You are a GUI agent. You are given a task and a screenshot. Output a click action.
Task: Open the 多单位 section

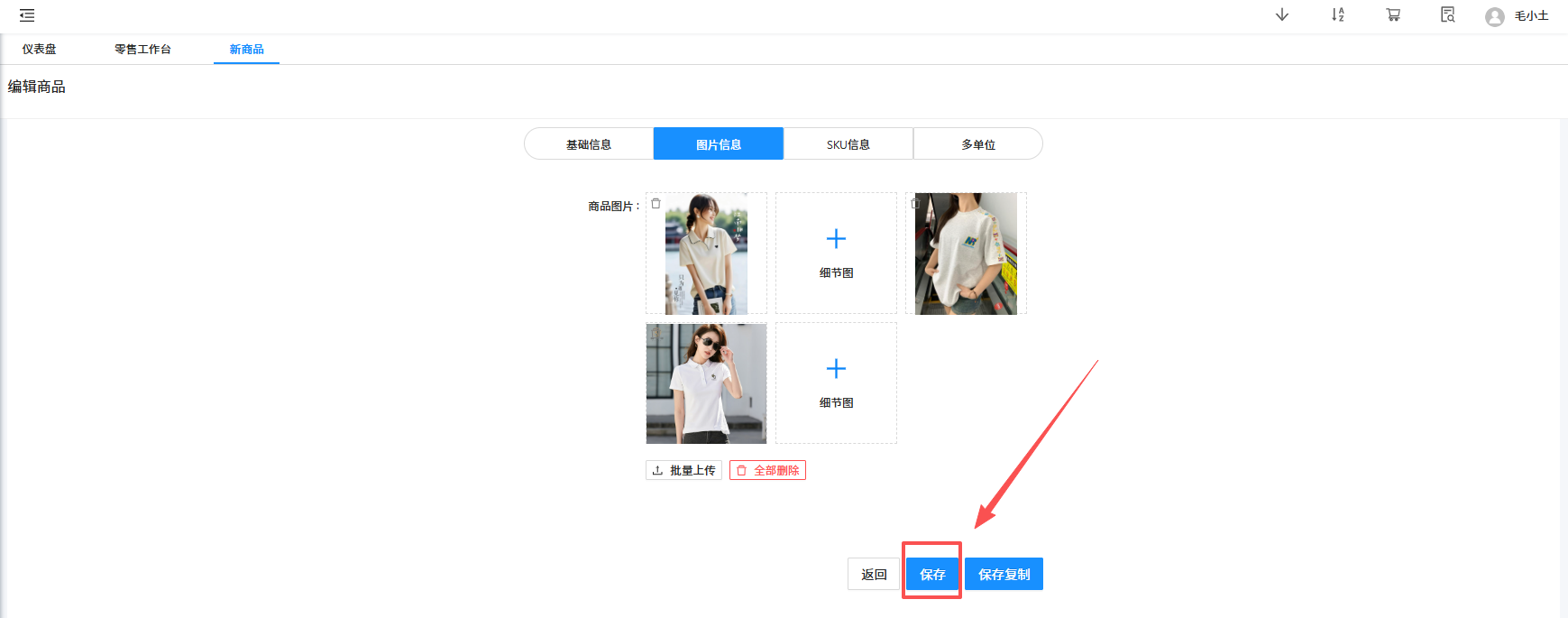978,144
